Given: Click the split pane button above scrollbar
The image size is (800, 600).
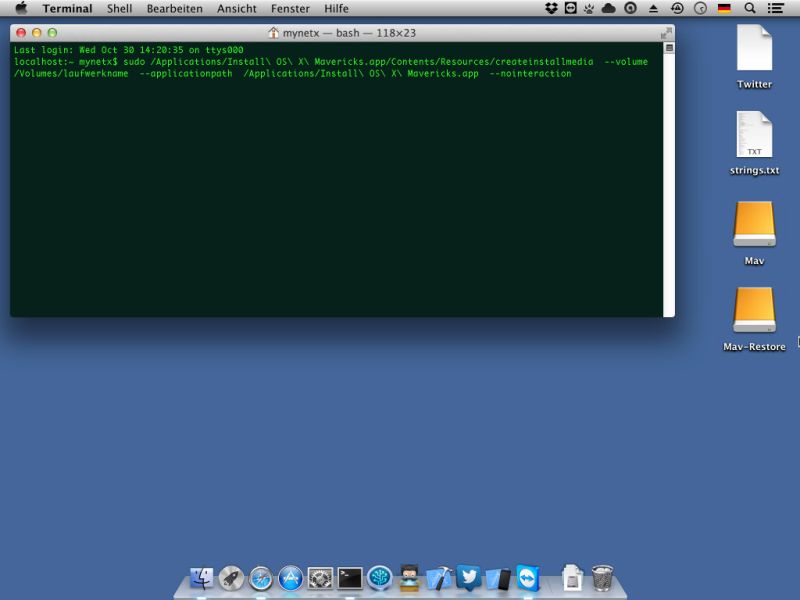Looking at the screenshot, I should click(669, 48).
